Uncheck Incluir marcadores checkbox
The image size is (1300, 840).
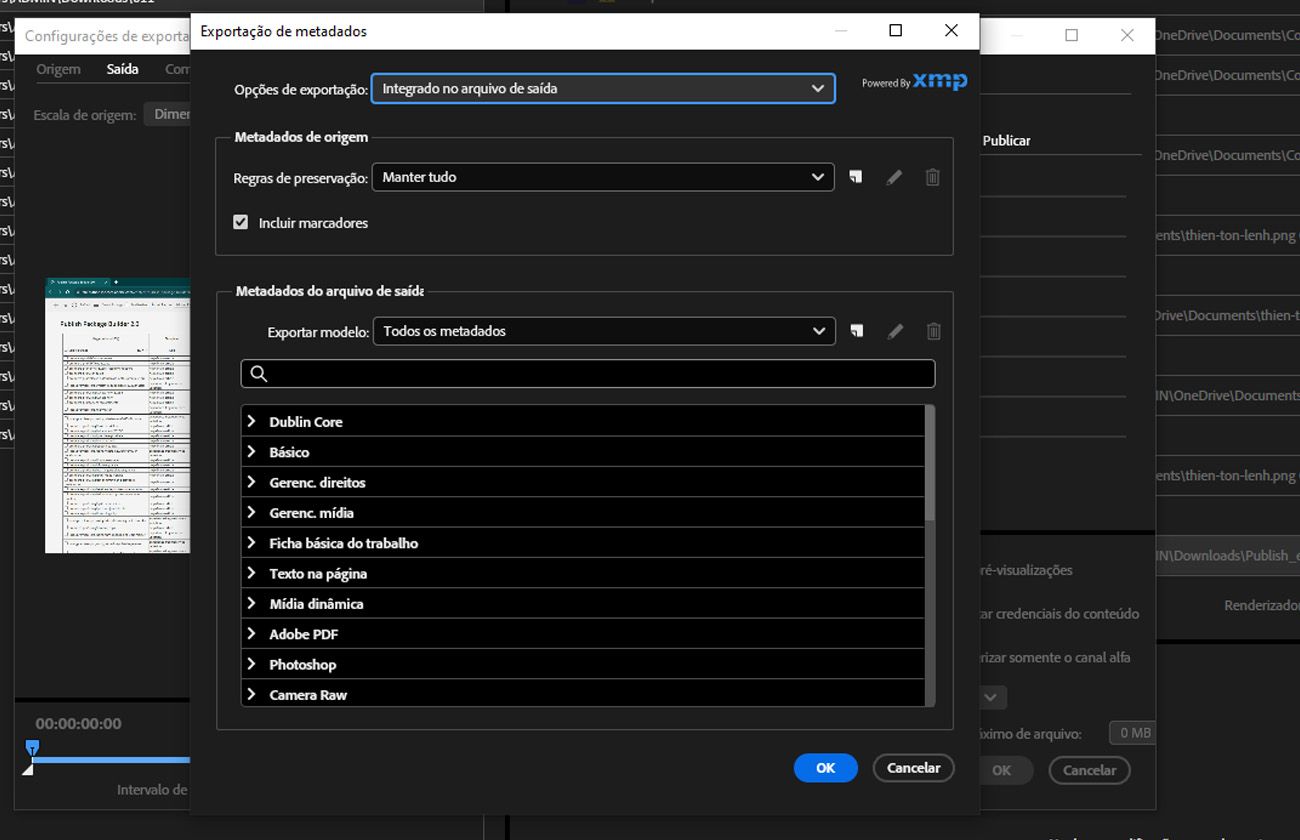pyautogui.click(x=241, y=222)
